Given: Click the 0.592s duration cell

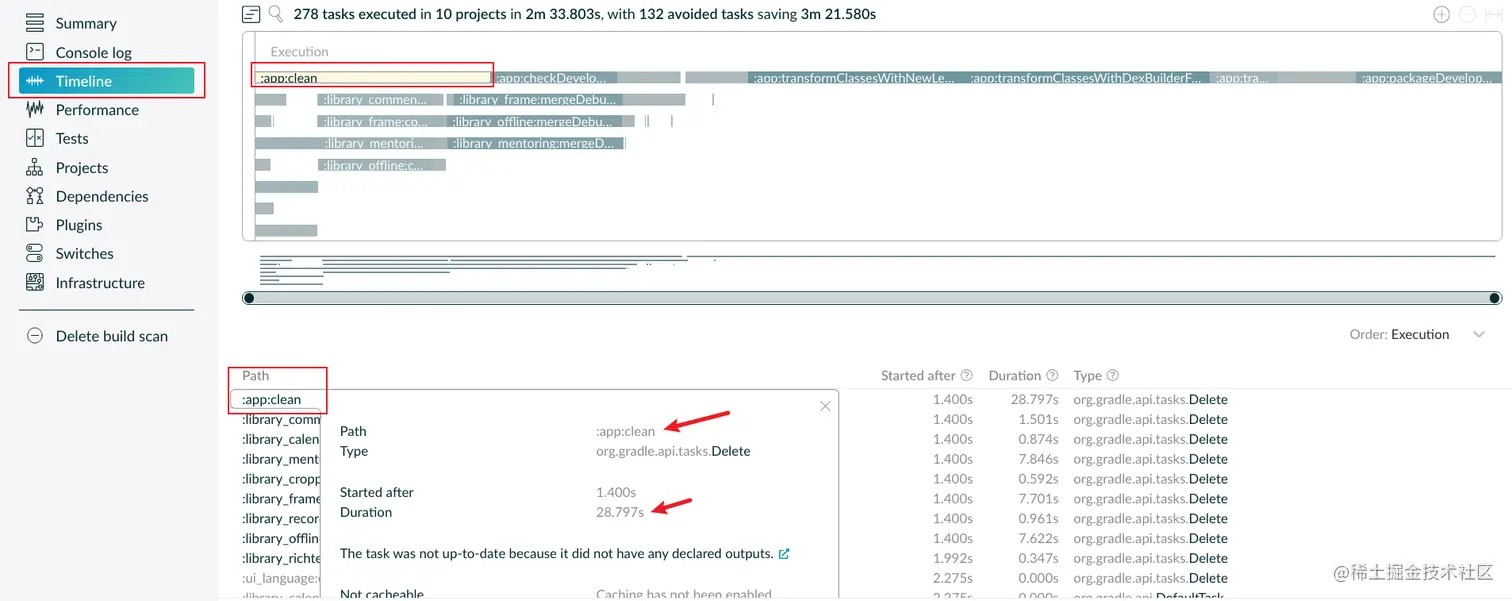Looking at the screenshot, I should tap(1038, 479).
